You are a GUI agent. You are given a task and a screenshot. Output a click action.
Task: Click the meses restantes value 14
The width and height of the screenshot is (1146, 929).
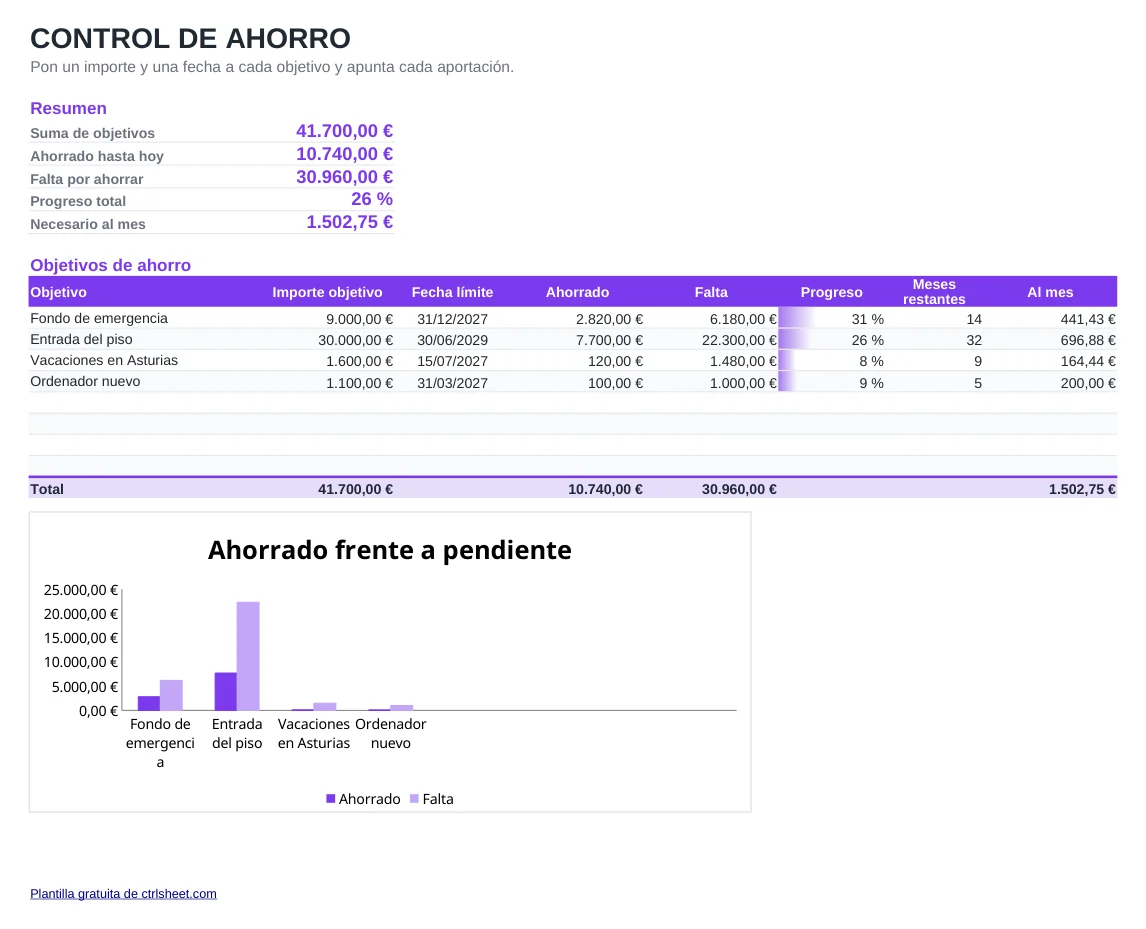pos(974,319)
